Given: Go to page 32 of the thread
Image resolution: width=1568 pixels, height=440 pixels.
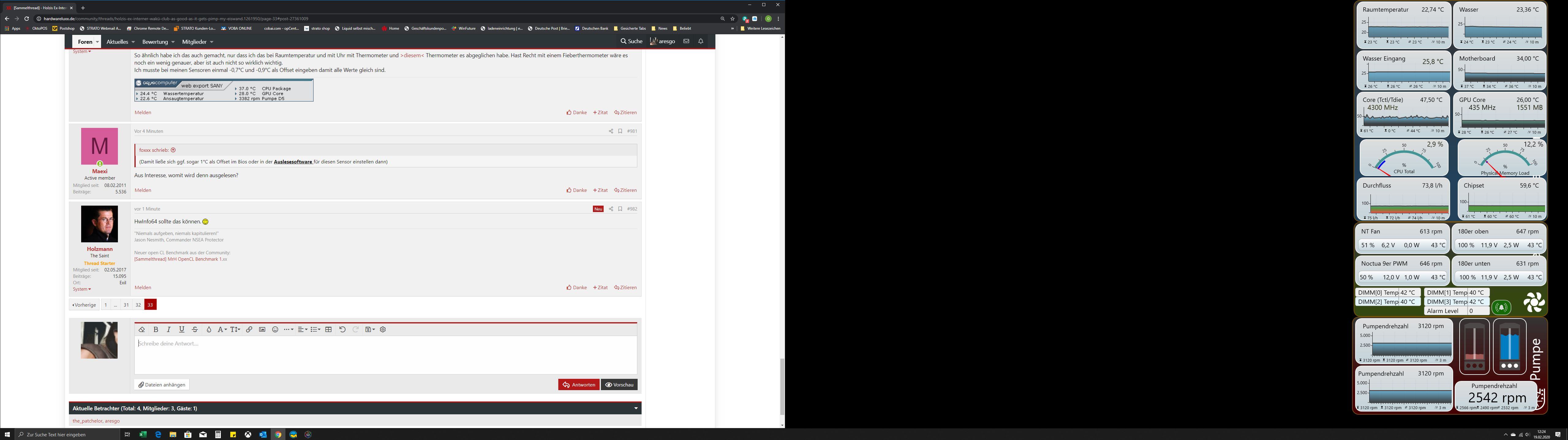Looking at the screenshot, I should coord(138,305).
